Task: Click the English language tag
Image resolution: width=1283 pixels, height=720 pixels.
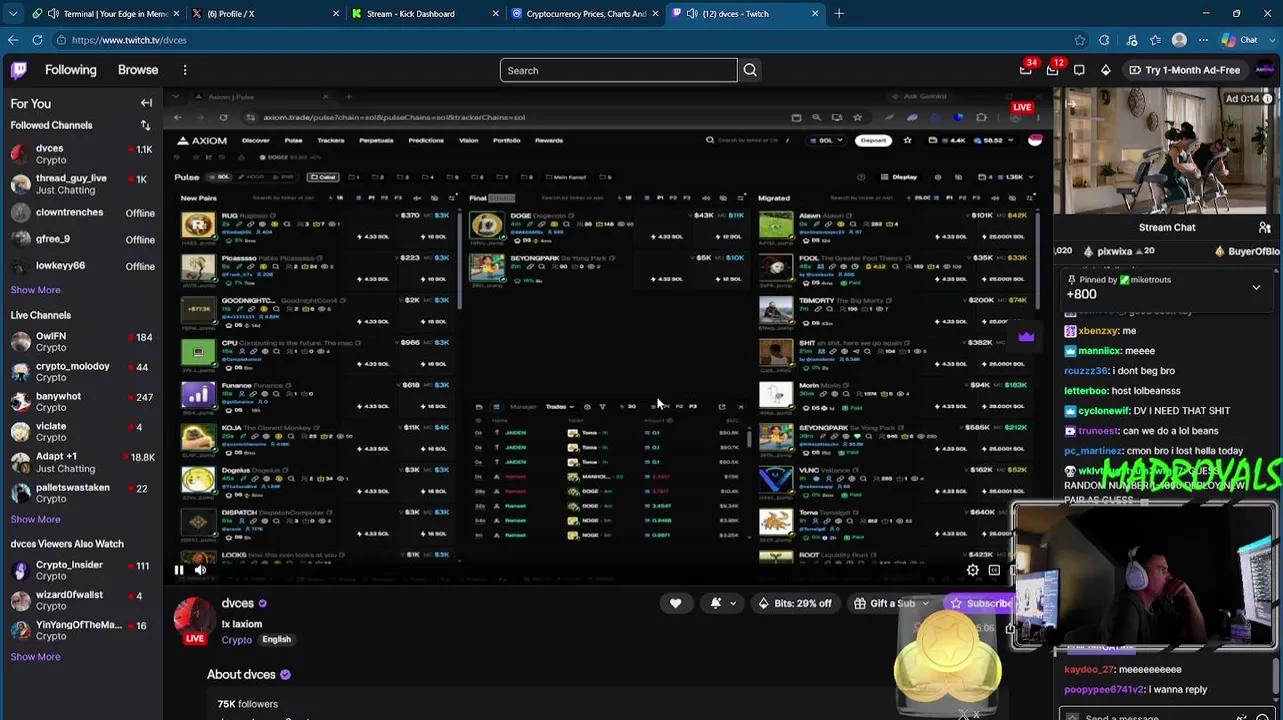Action: pos(277,640)
